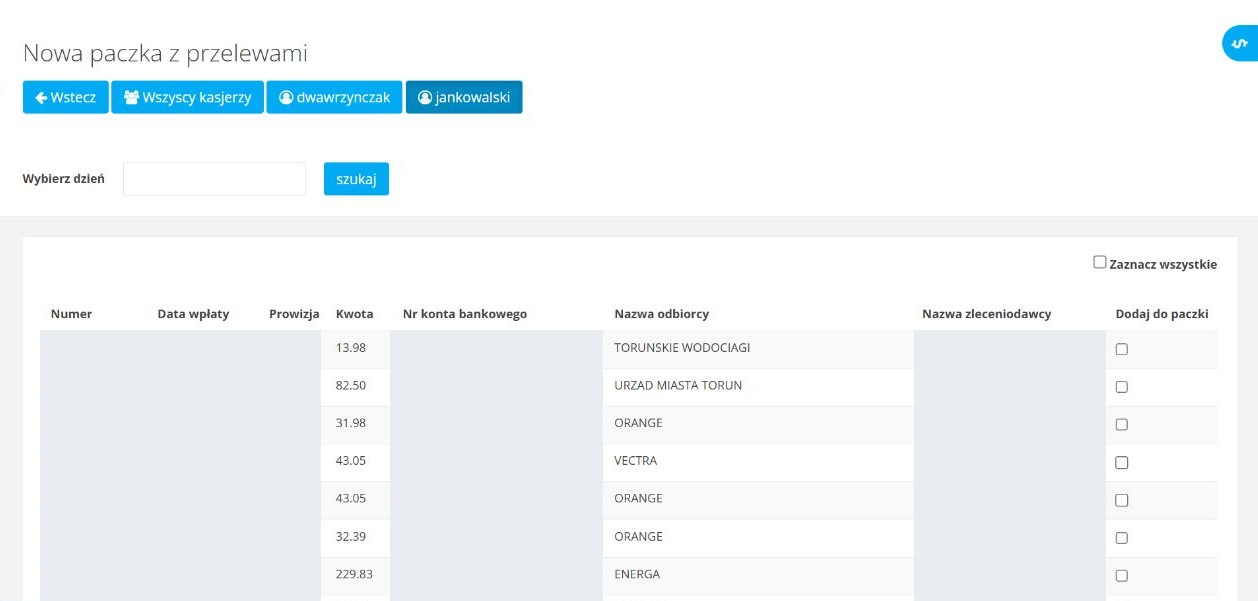Select the amount 13.98
This screenshot has height=601, width=1258.
(351, 348)
